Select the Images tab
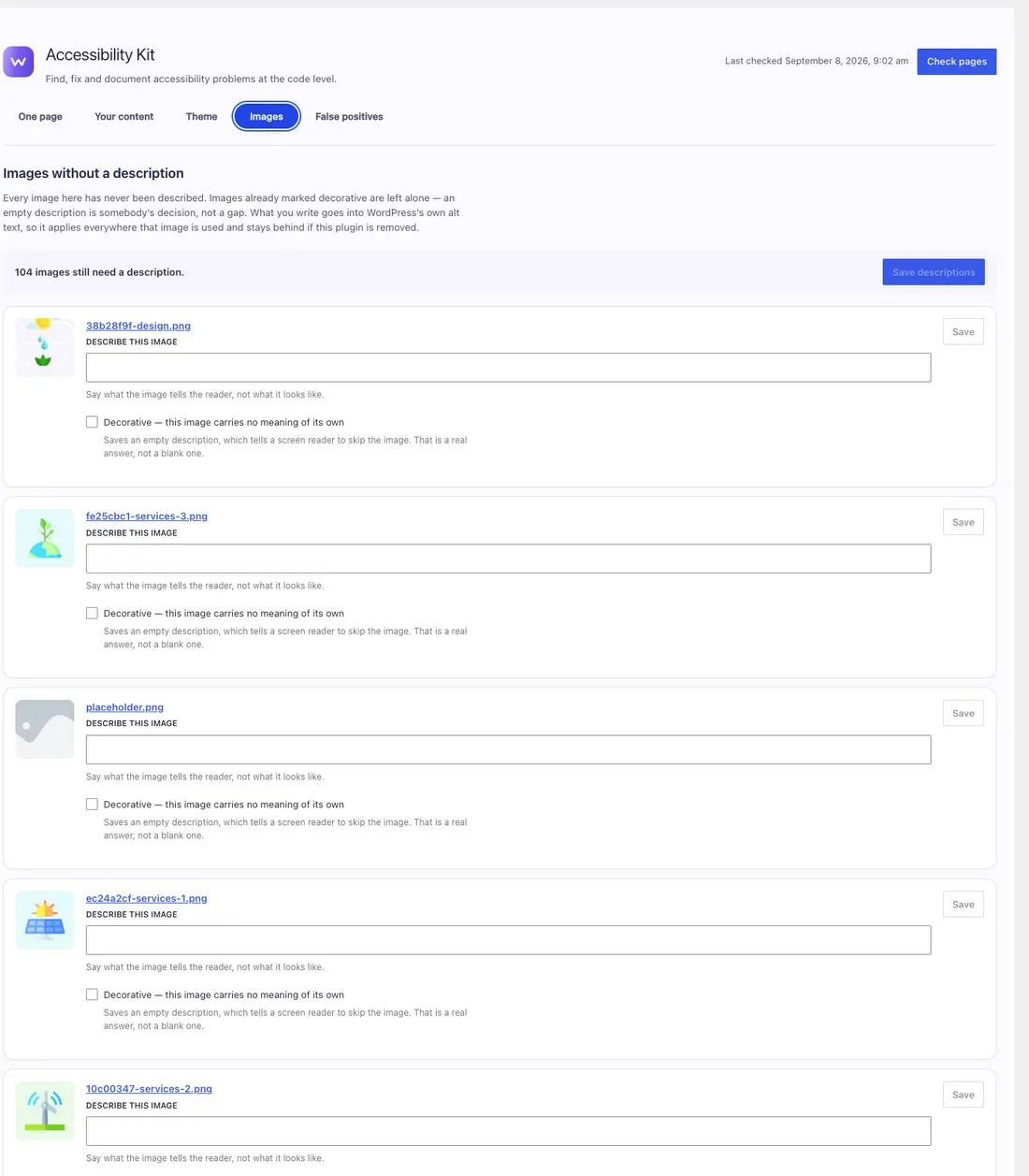1029x1176 pixels. pos(267,117)
